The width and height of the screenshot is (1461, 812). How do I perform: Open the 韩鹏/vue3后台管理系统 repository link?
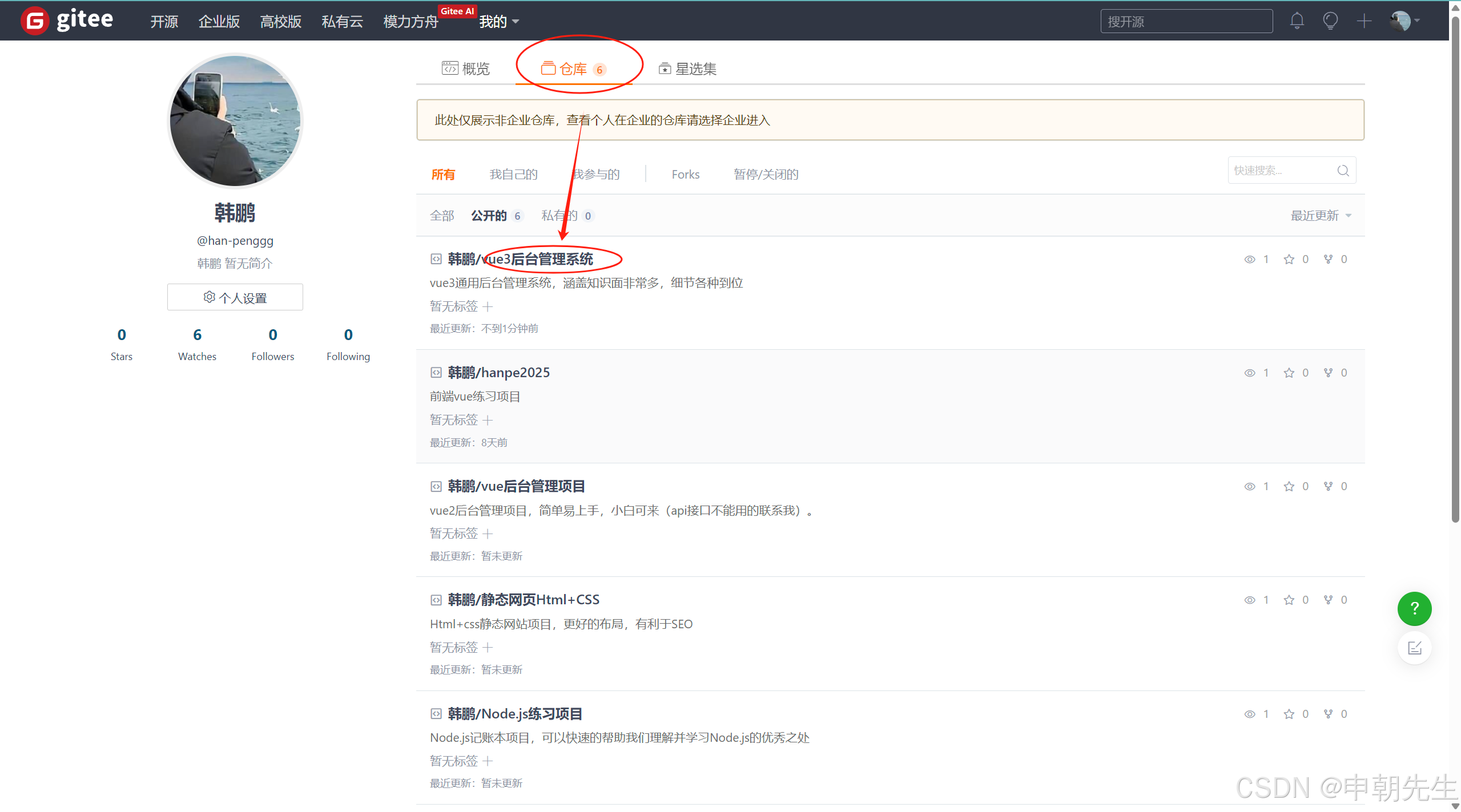click(x=520, y=259)
